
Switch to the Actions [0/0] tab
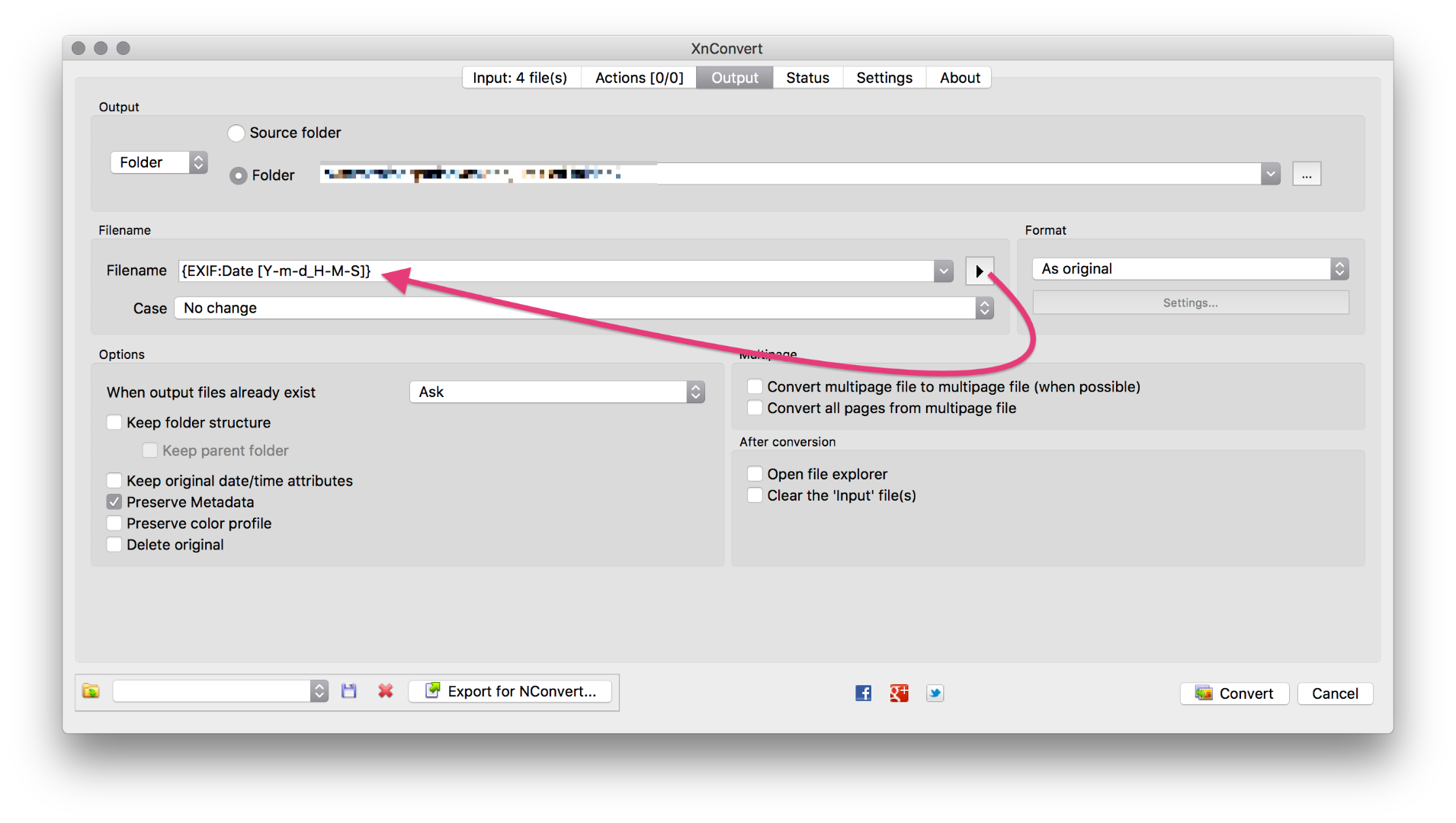[x=640, y=78]
